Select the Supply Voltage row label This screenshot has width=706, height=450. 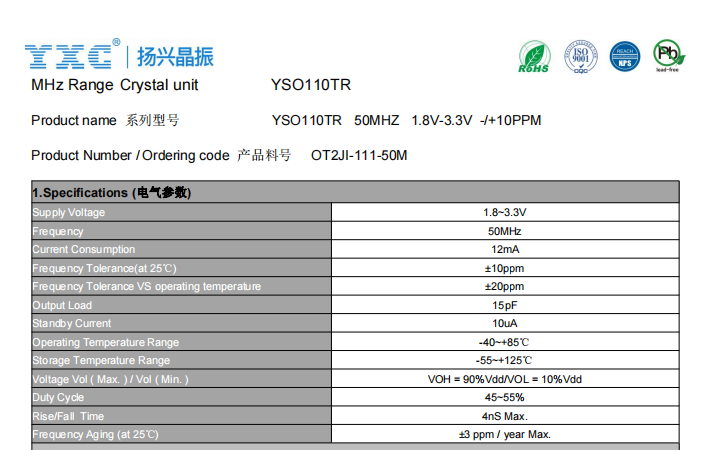(x=68, y=212)
